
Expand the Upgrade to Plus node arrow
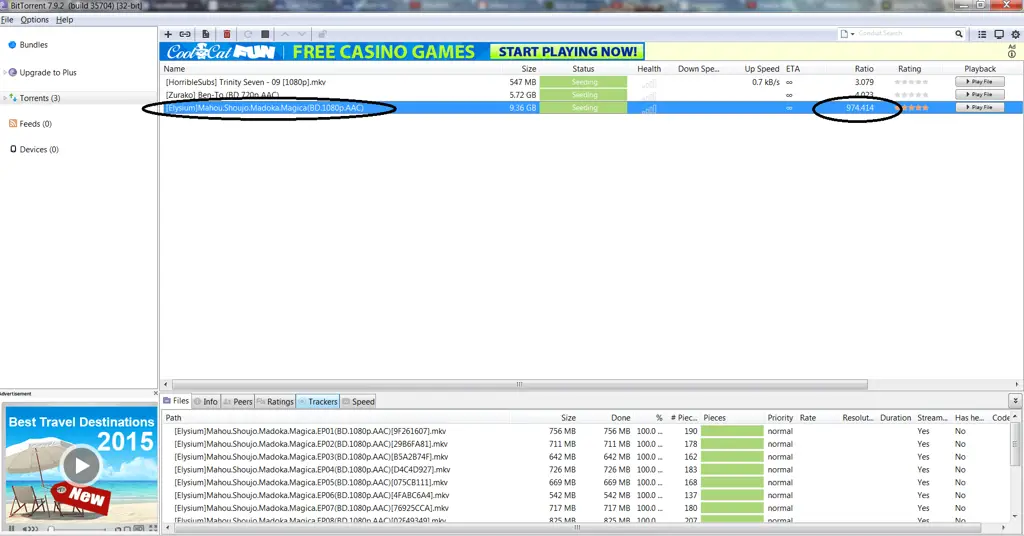click(5, 72)
